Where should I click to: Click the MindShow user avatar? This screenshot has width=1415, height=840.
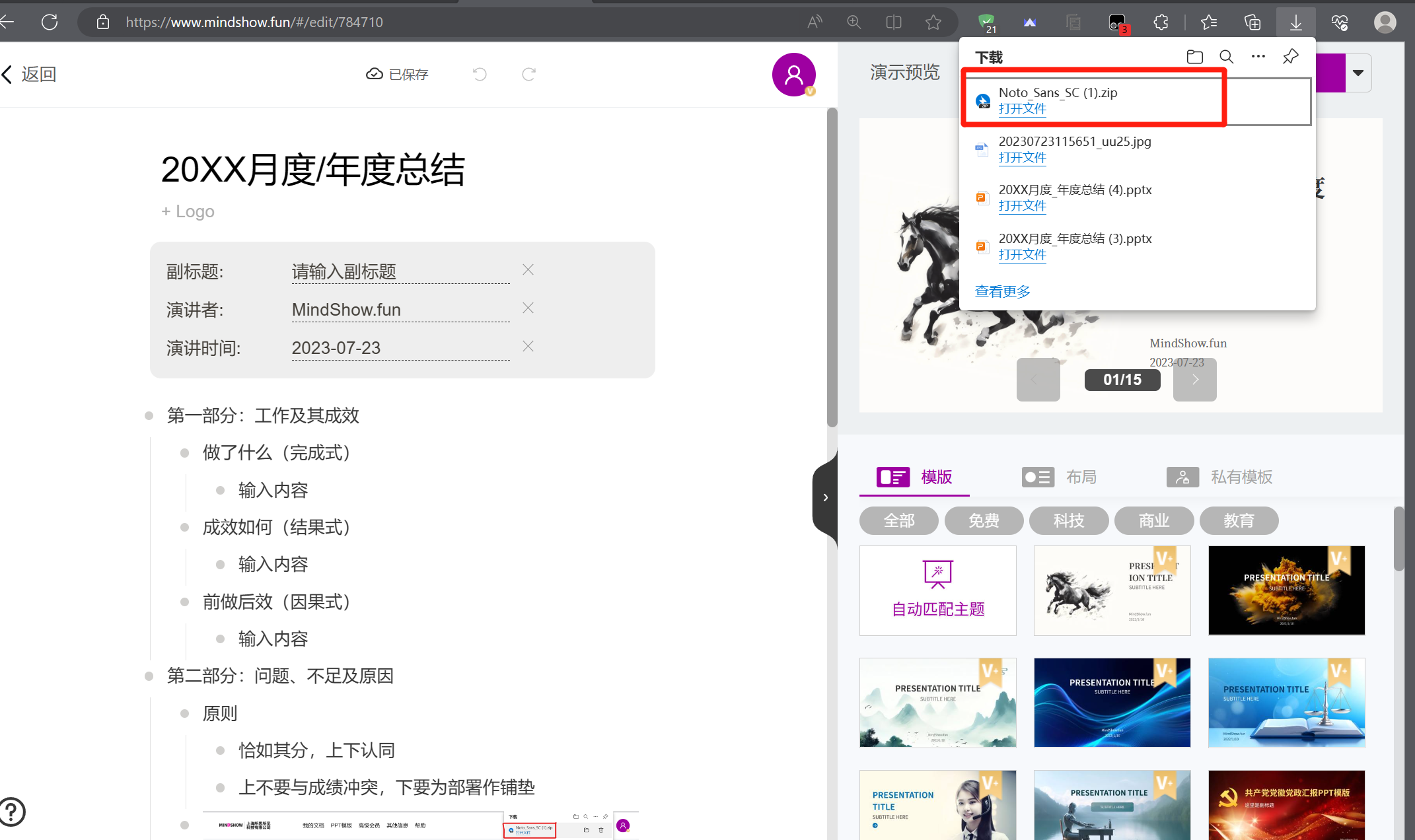pyautogui.click(x=793, y=75)
